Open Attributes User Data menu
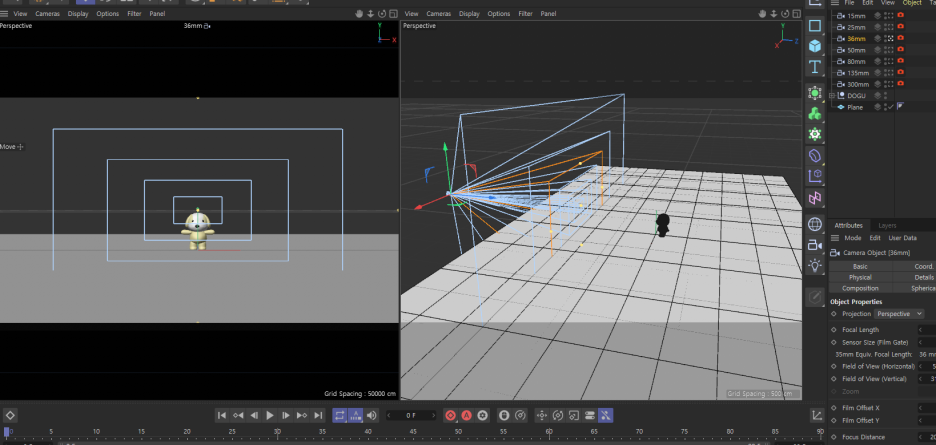Viewport: 936px width, 445px height. (903, 238)
